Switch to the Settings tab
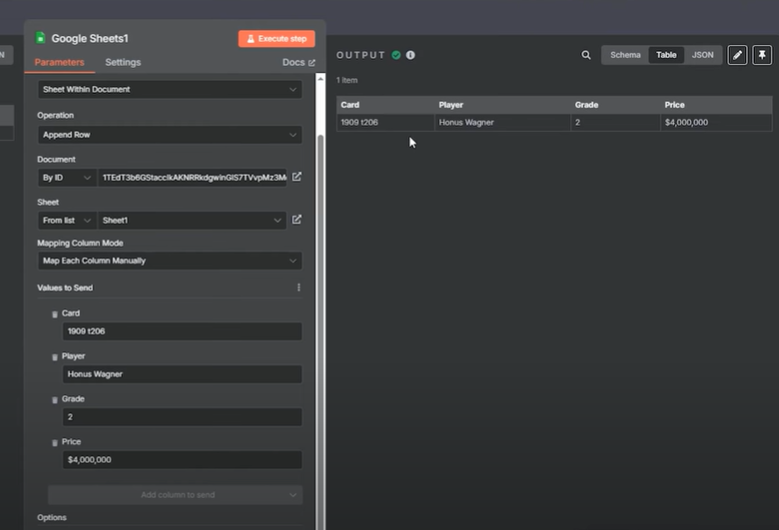The width and height of the screenshot is (779, 530). [123, 62]
